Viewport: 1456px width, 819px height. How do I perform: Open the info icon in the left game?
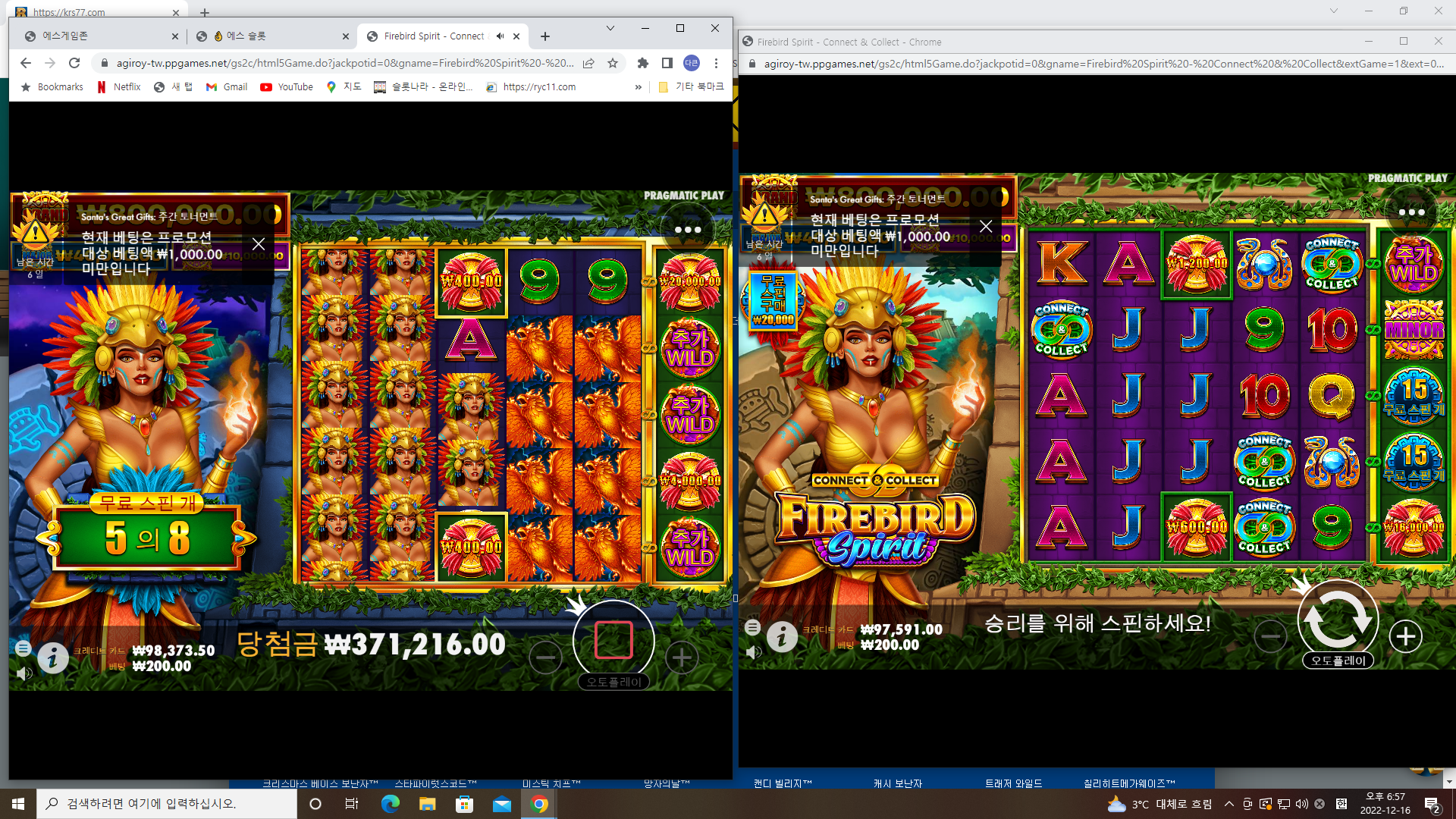(x=52, y=657)
